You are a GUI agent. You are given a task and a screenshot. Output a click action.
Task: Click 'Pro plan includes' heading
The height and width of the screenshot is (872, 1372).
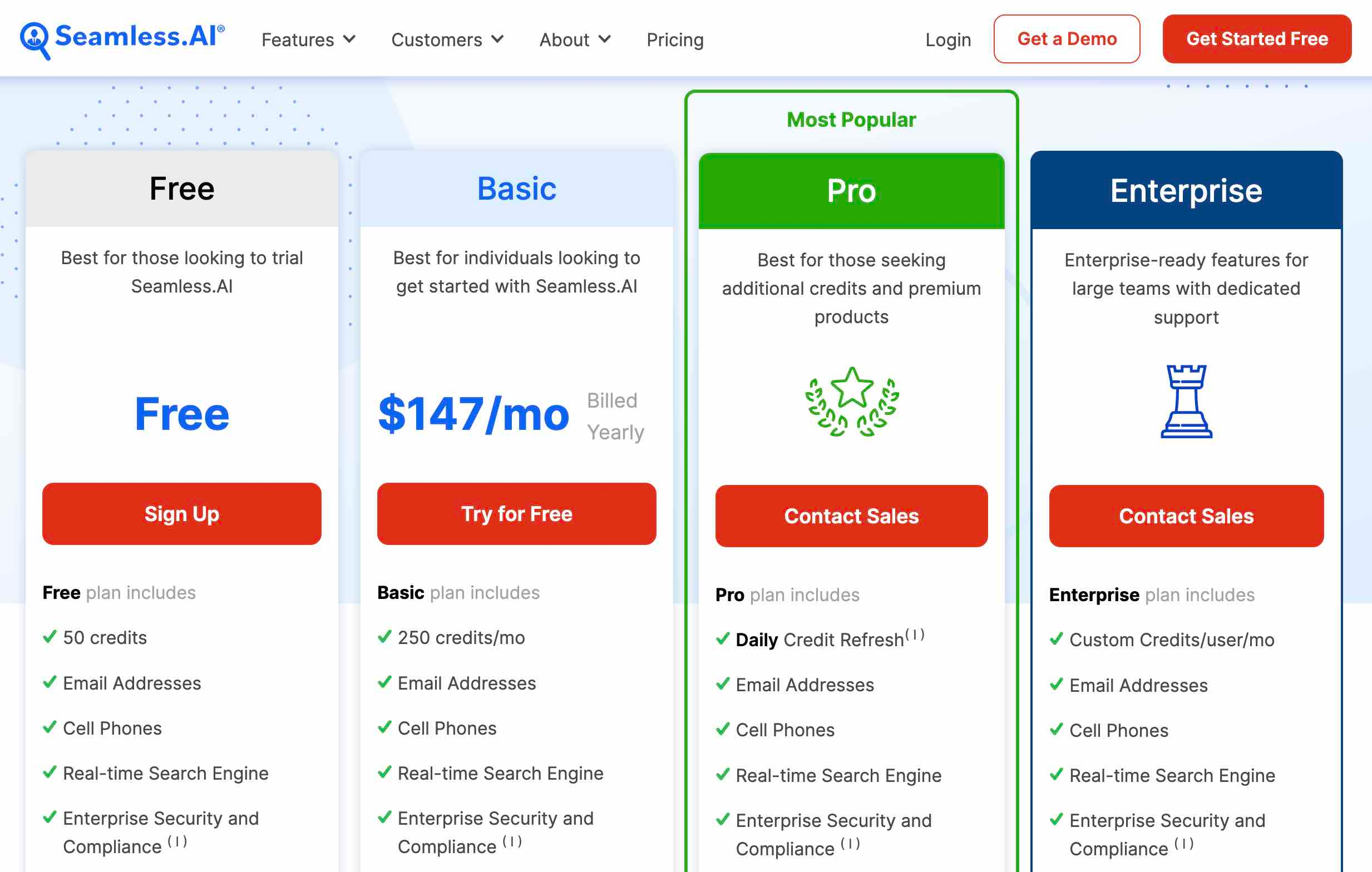pyautogui.click(x=787, y=595)
